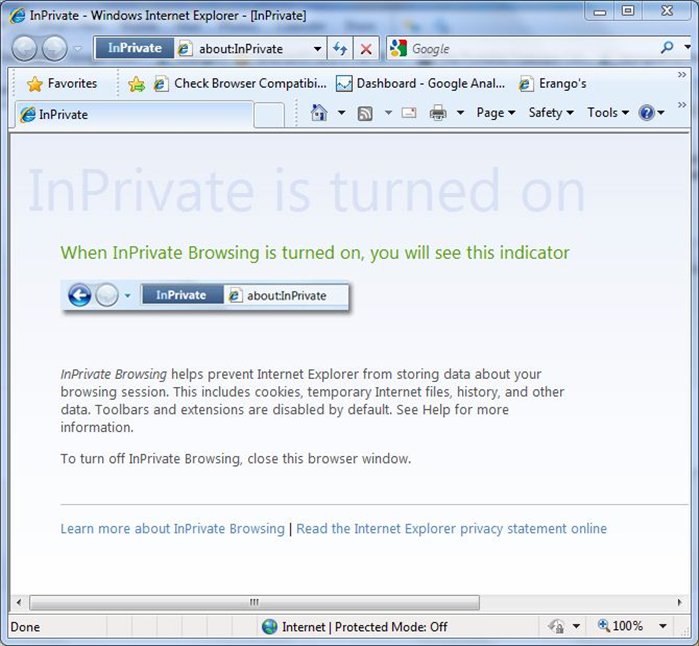Click the Help question mark icon
699x646 pixels.
pos(646,113)
